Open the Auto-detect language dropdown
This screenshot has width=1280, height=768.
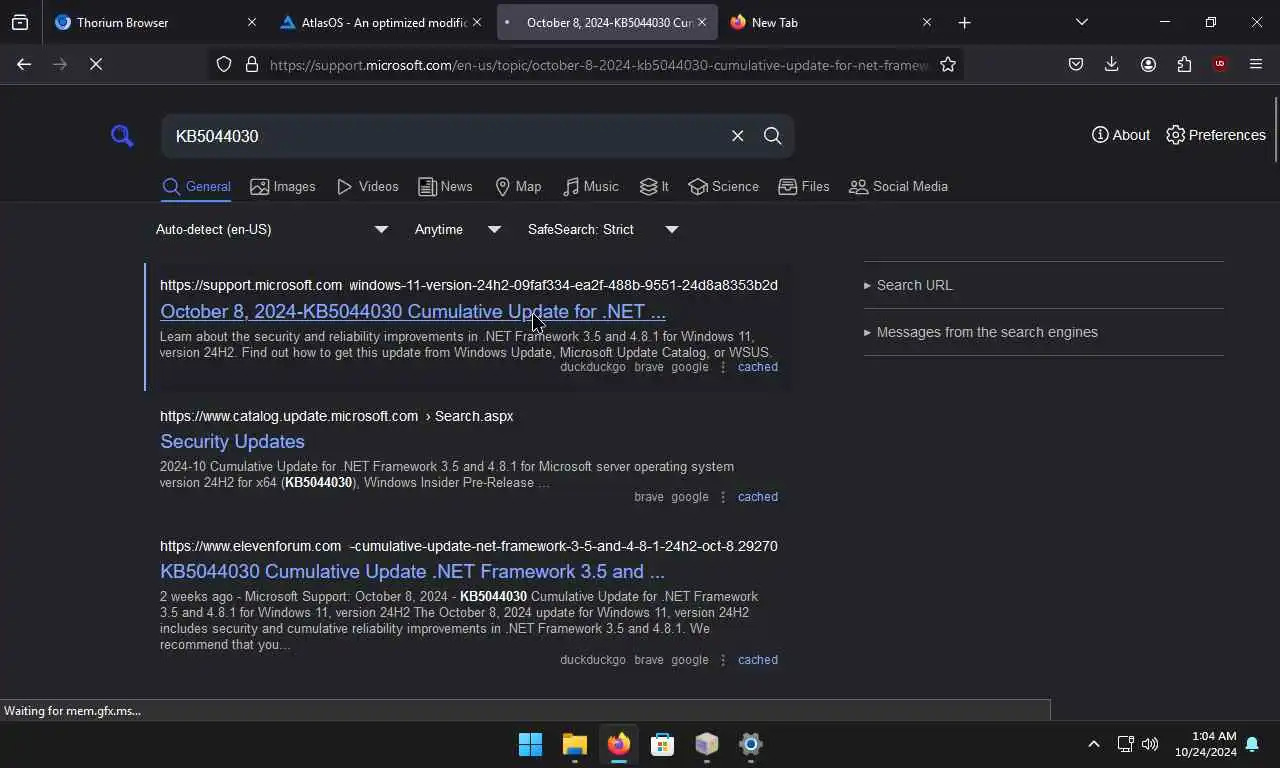tap(272, 229)
